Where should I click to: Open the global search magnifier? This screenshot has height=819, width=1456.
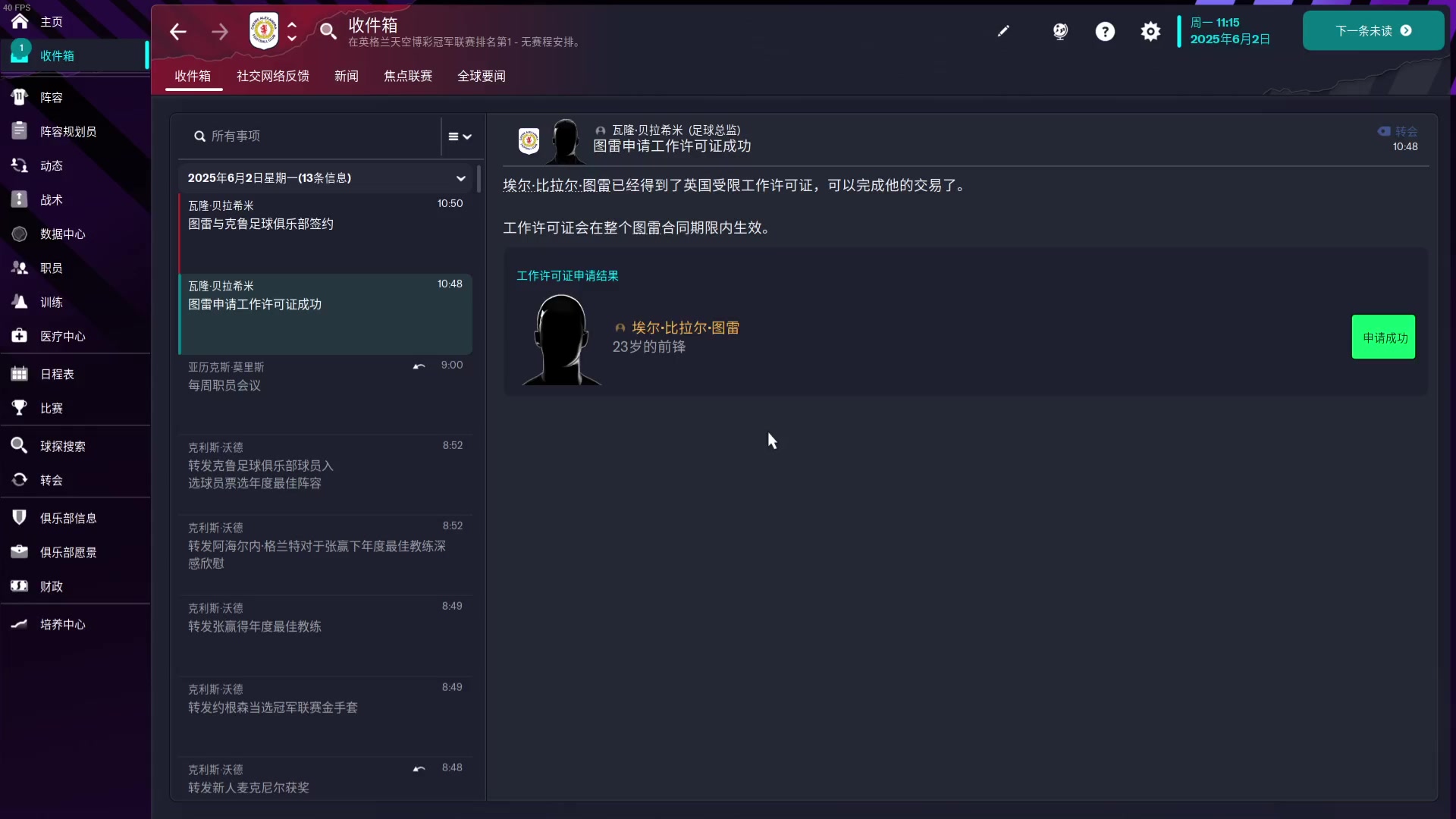(328, 31)
